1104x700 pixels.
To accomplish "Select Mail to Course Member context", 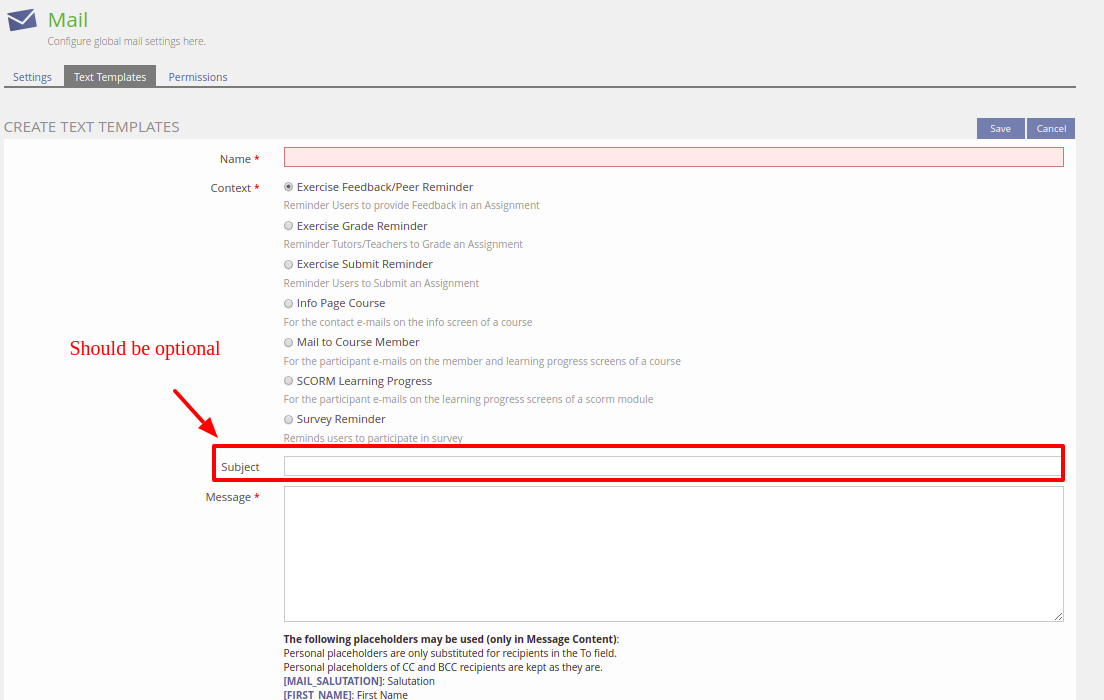I will 289,342.
